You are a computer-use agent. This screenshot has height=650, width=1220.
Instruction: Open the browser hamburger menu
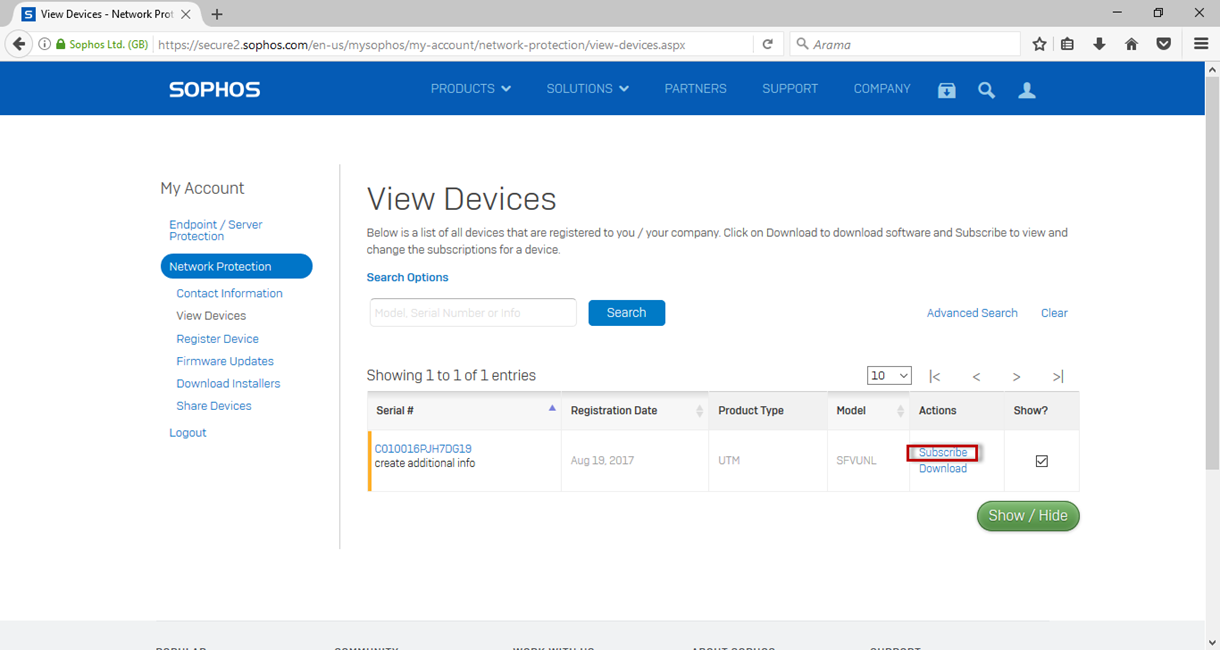tap(1201, 44)
